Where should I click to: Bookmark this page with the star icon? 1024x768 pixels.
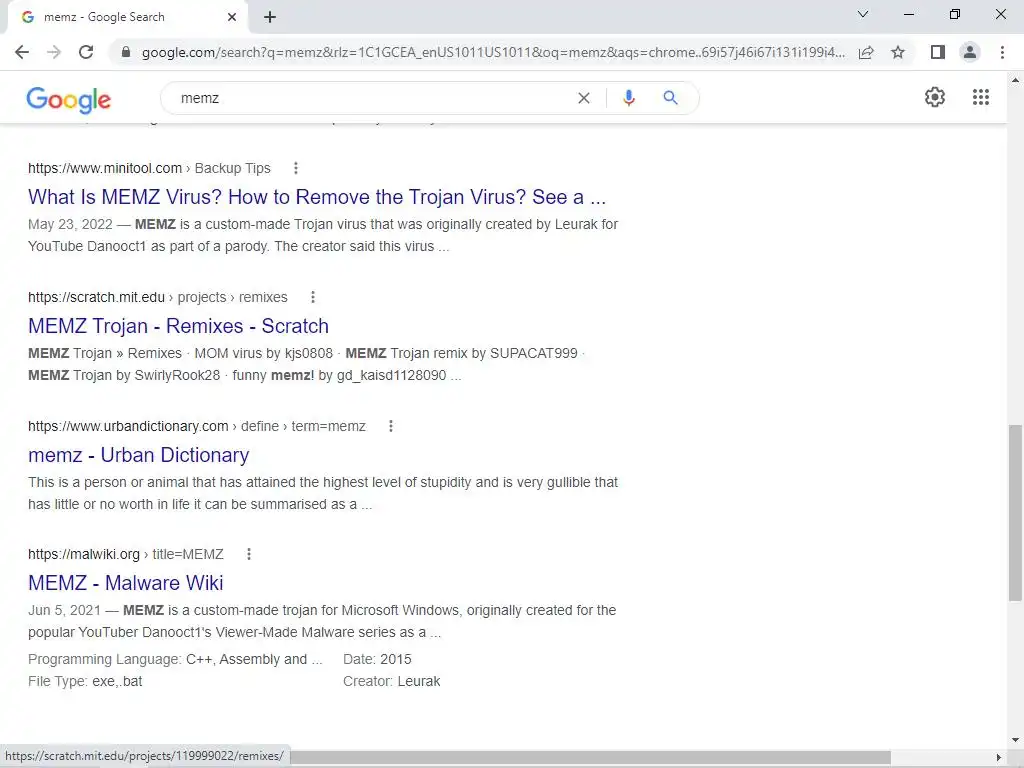pyautogui.click(x=898, y=52)
